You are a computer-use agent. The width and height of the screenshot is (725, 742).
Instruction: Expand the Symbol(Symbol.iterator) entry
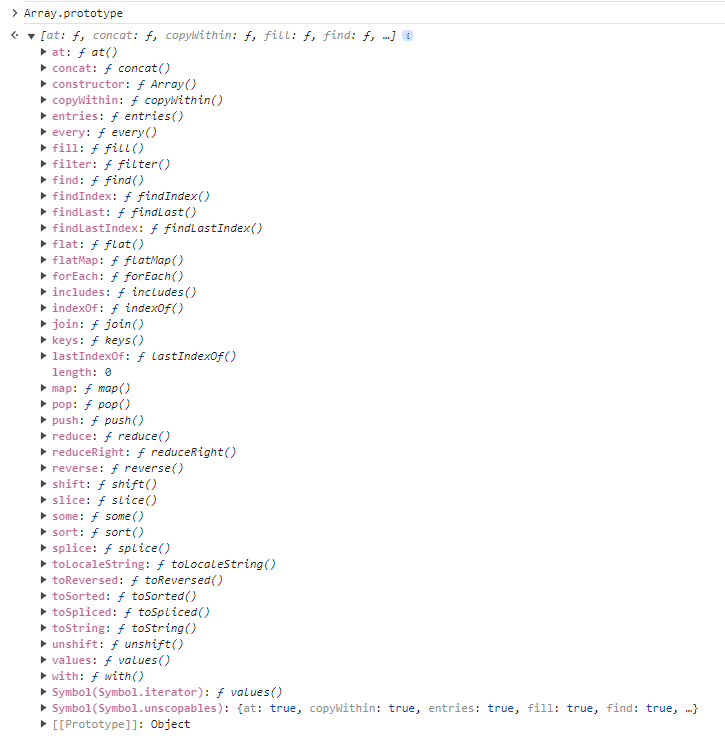[44, 692]
